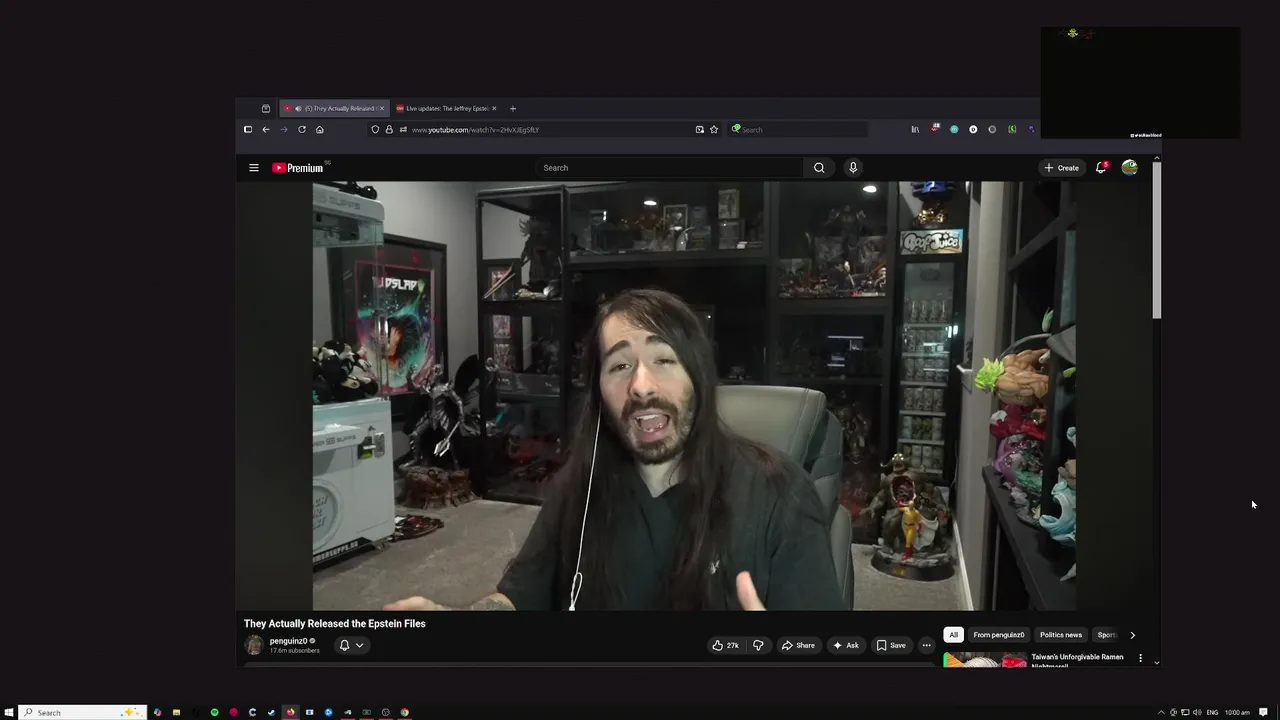Switch to 'They Actually Released' tab
This screenshot has width=1280, height=720.
(x=334, y=108)
